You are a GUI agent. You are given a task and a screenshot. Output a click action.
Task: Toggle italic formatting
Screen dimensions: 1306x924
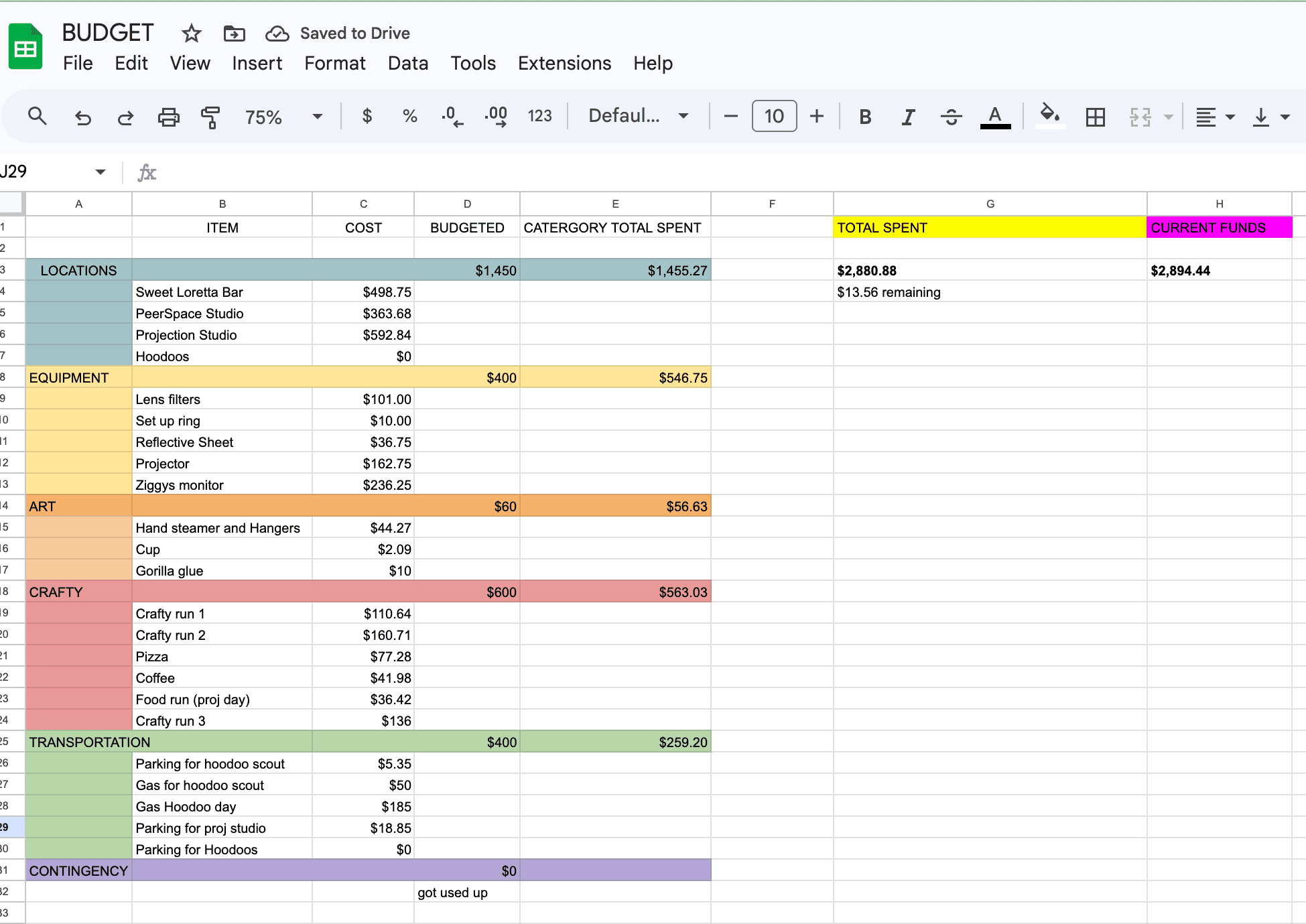click(908, 117)
